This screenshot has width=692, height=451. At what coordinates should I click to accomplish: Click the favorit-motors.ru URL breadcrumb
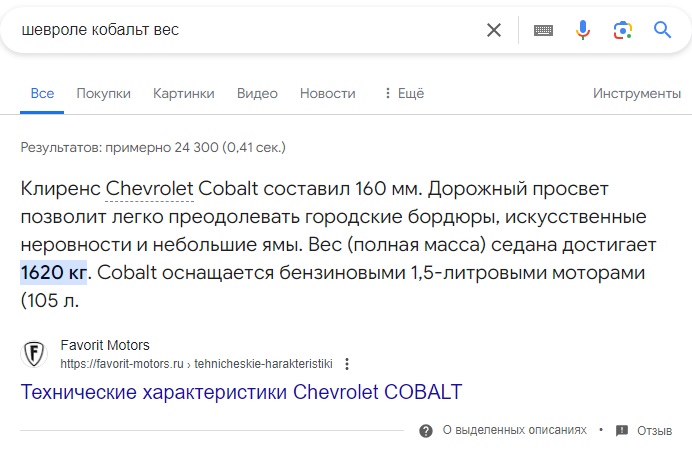tap(196, 364)
